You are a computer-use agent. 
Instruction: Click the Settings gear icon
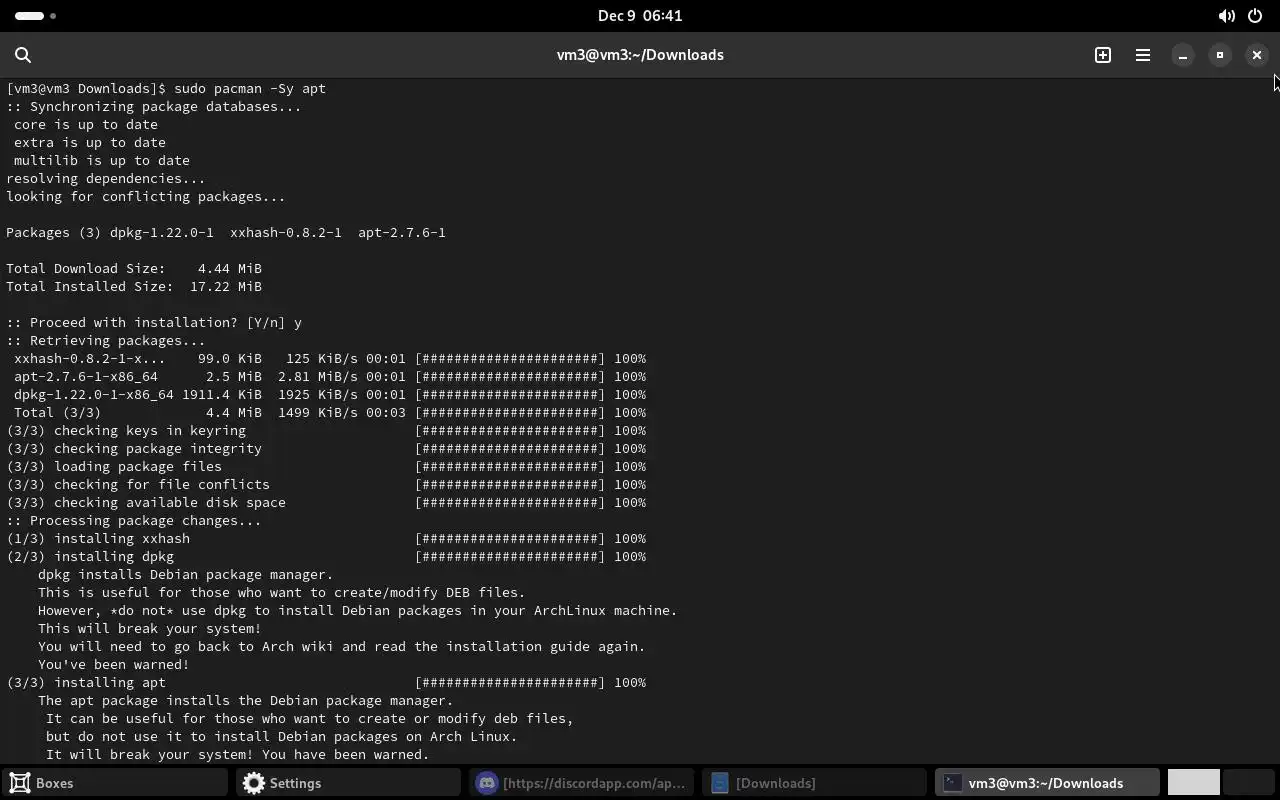point(254,783)
